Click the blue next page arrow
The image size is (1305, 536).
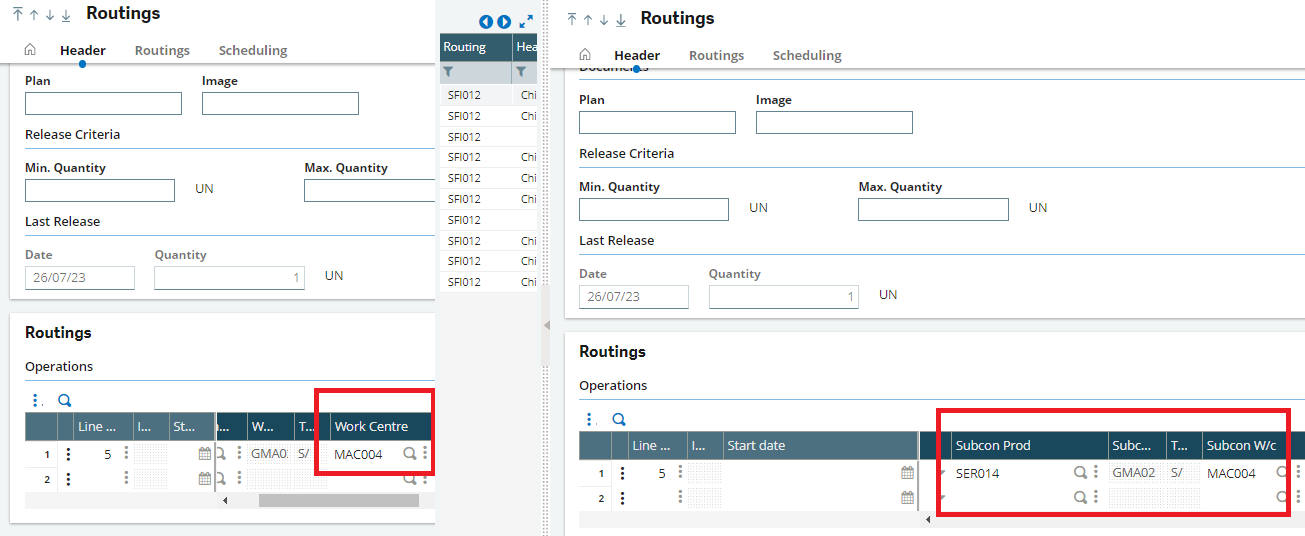(x=504, y=21)
